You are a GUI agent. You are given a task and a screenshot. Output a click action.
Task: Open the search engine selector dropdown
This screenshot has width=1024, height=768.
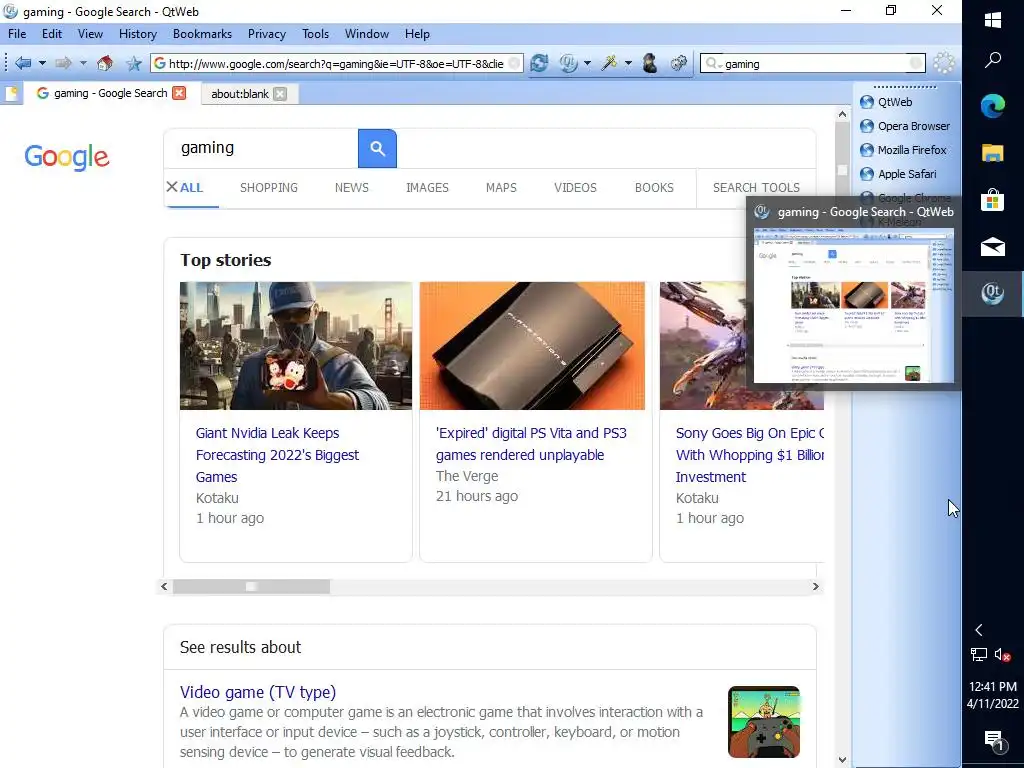point(712,64)
